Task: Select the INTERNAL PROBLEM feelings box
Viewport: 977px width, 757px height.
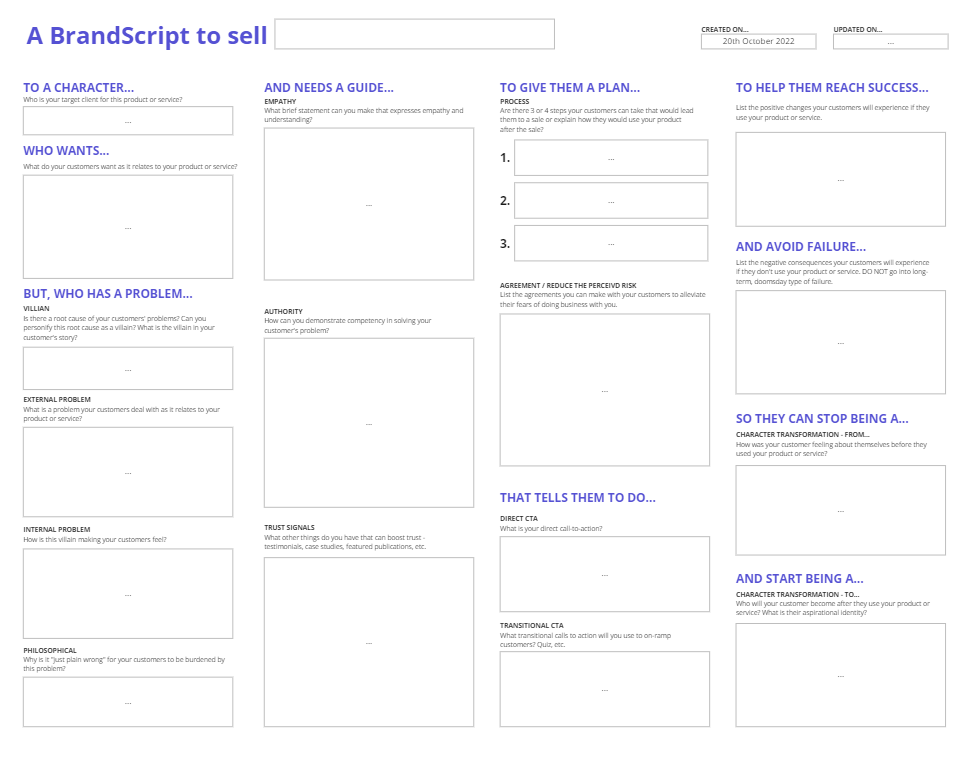Action: tap(127, 593)
